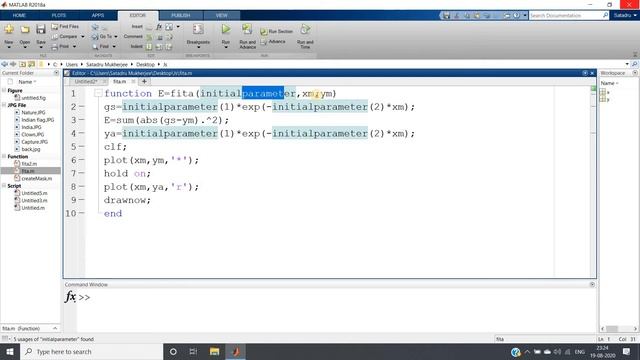
Task: Click Run Section button
Action: tap(276, 31)
